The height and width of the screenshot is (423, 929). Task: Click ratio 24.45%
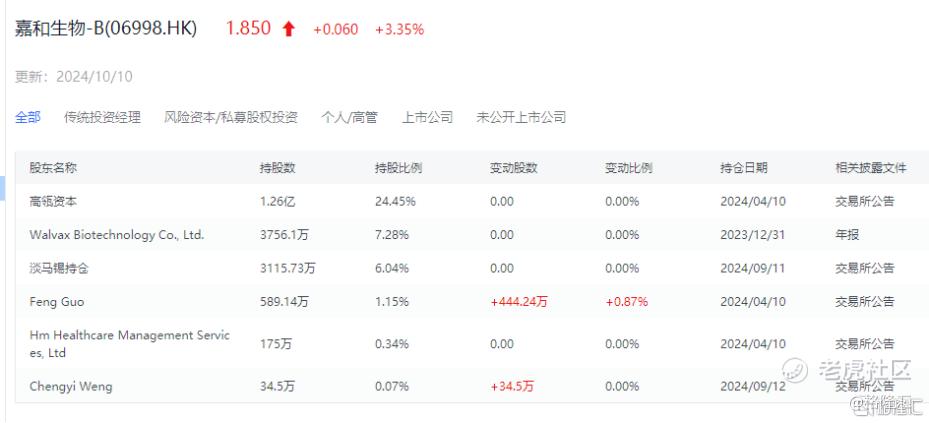point(395,201)
